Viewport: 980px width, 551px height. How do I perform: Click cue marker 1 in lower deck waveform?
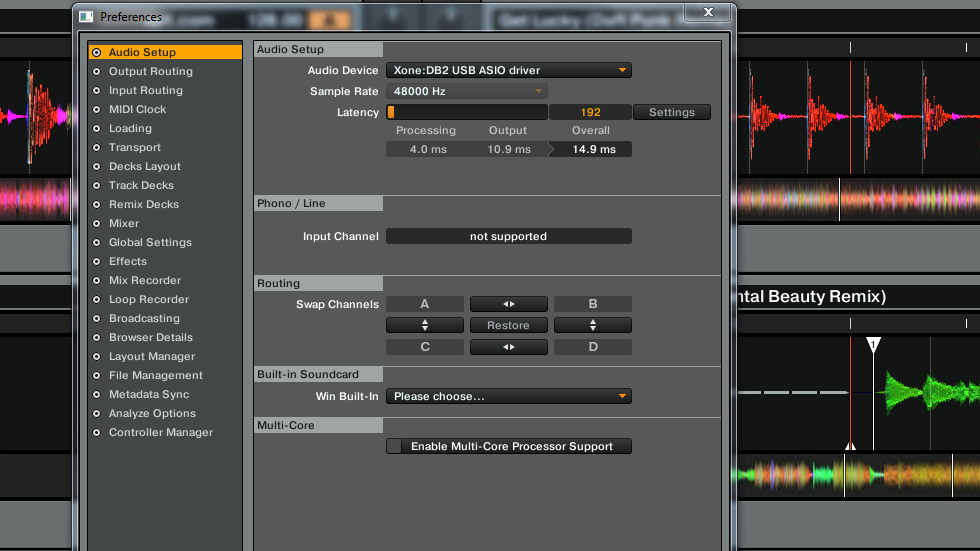coord(873,344)
